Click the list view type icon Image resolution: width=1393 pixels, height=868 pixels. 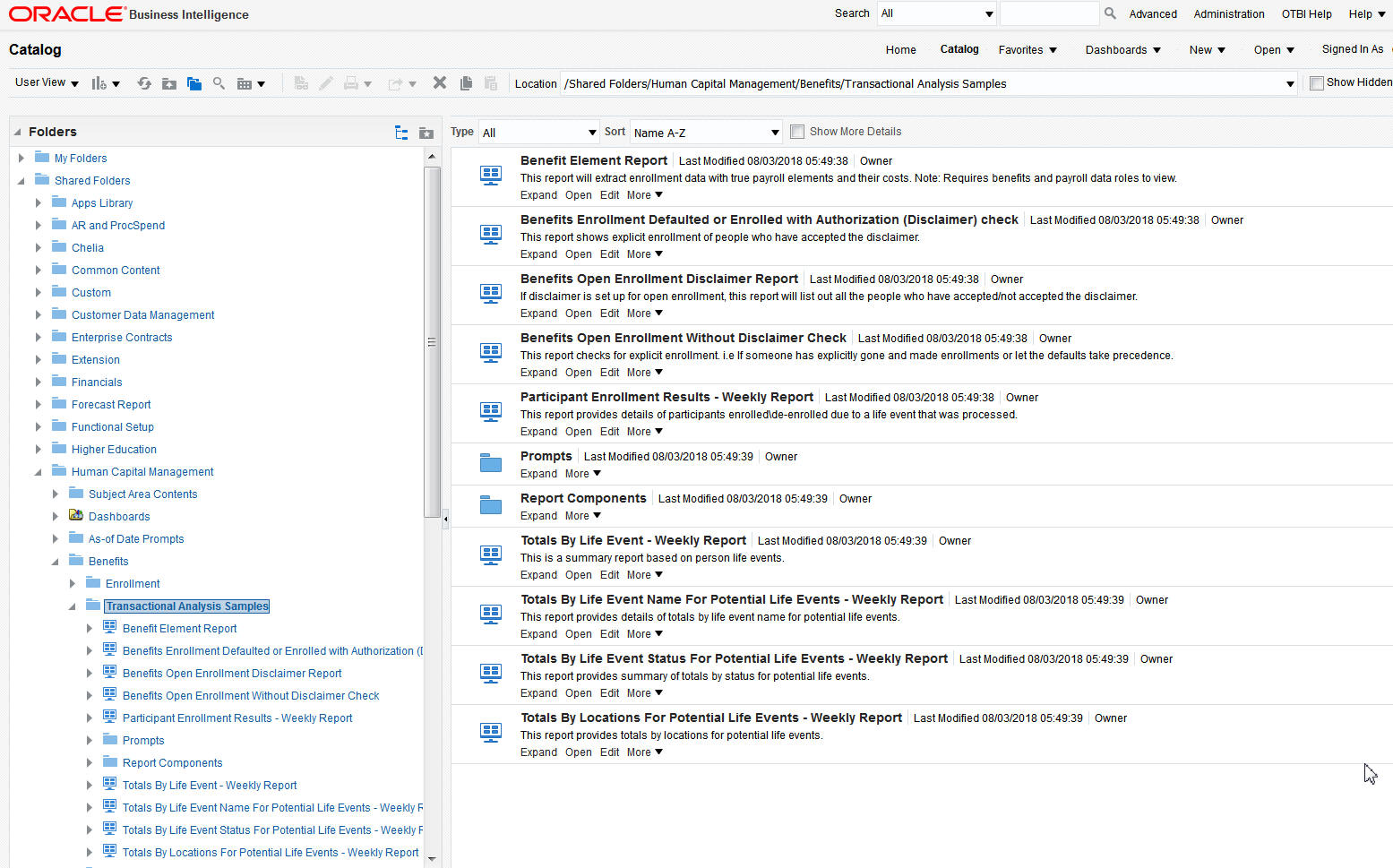pyautogui.click(x=250, y=83)
